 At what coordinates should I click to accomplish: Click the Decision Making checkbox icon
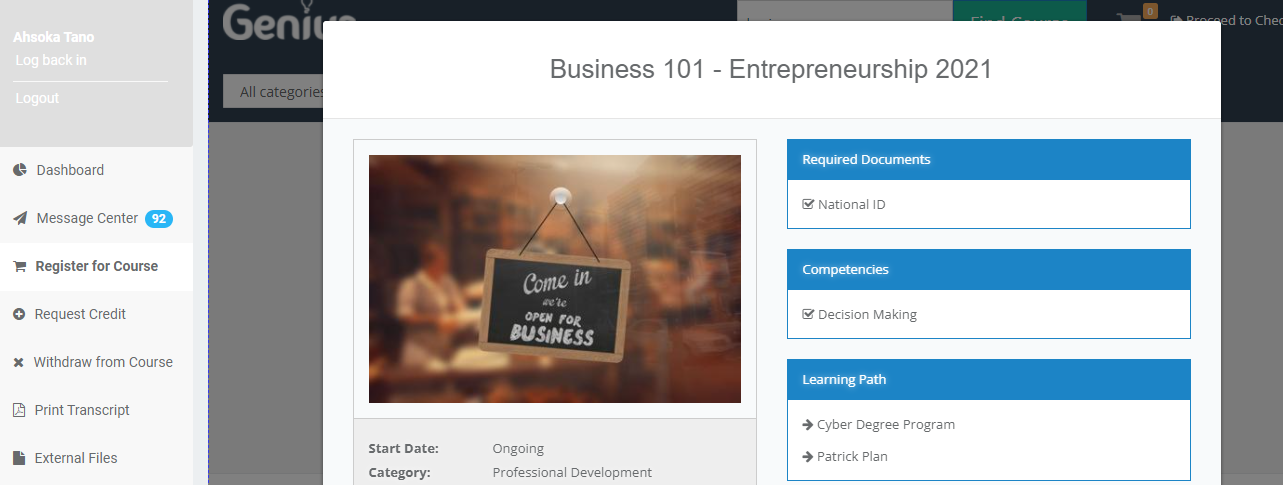tap(808, 314)
